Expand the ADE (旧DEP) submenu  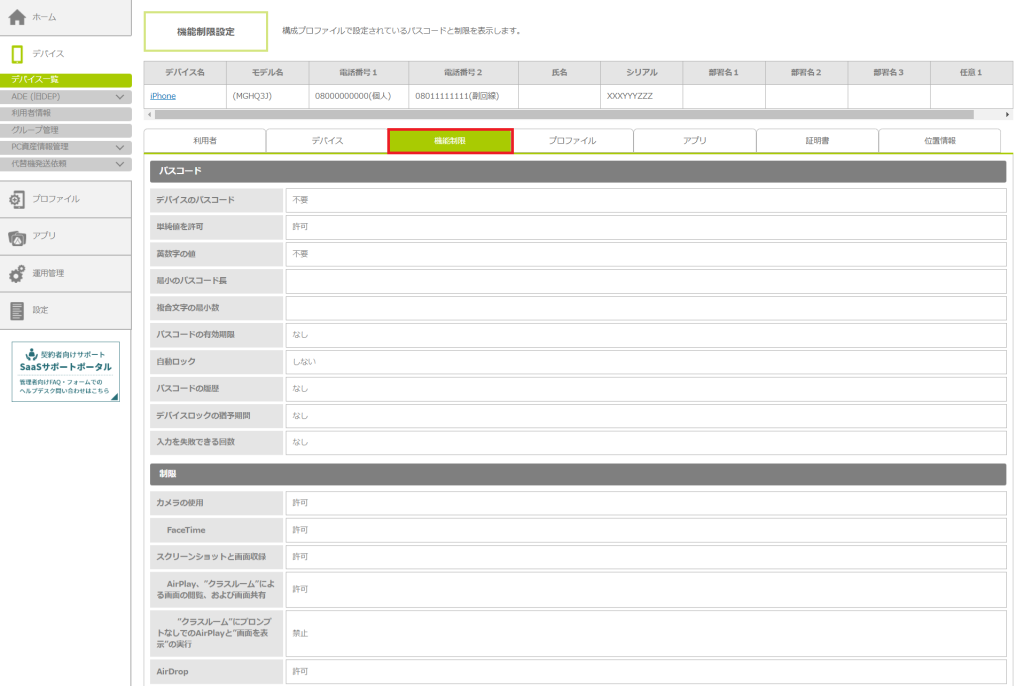click(120, 97)
